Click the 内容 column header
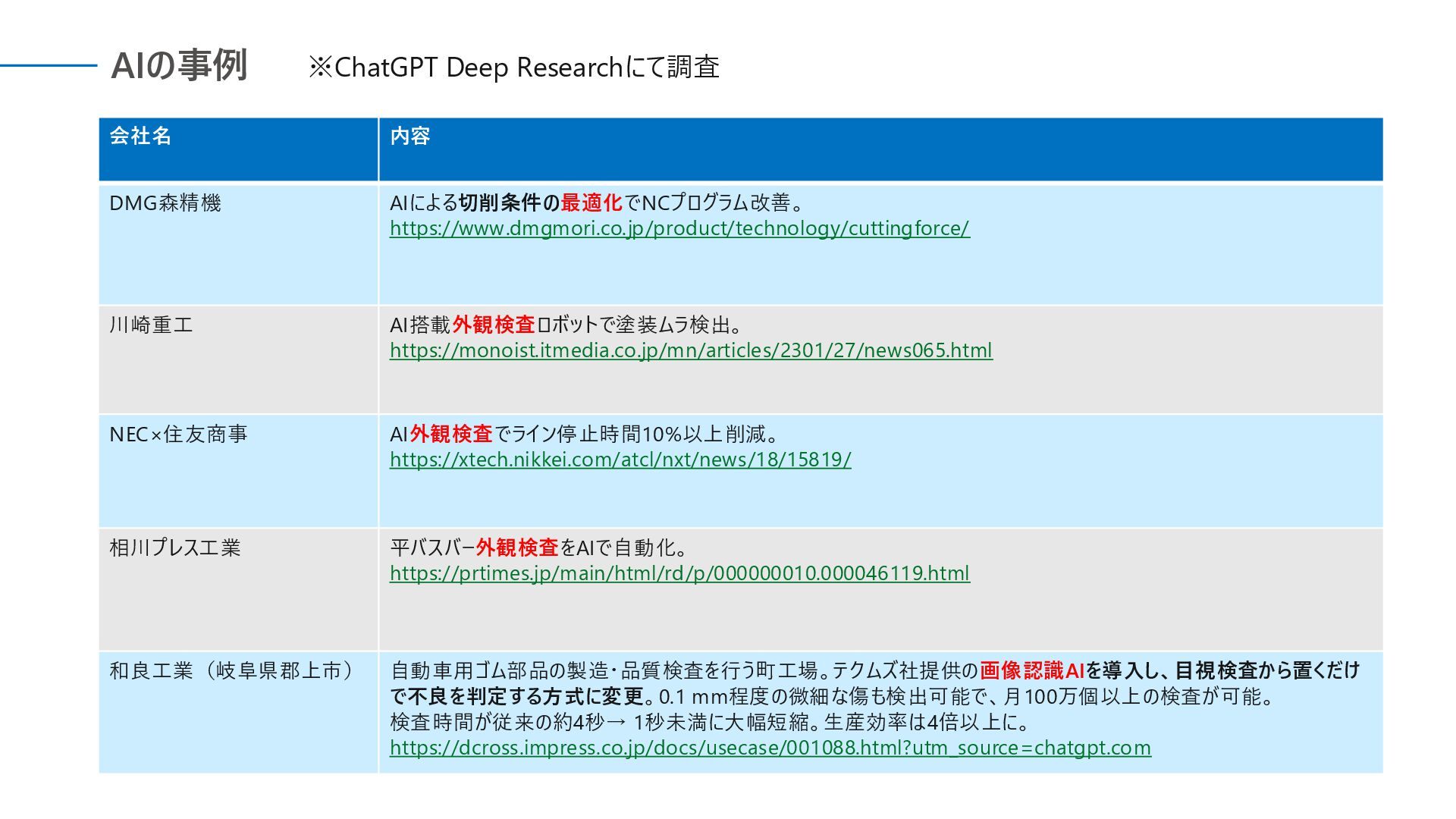 (x=410, y=136)
